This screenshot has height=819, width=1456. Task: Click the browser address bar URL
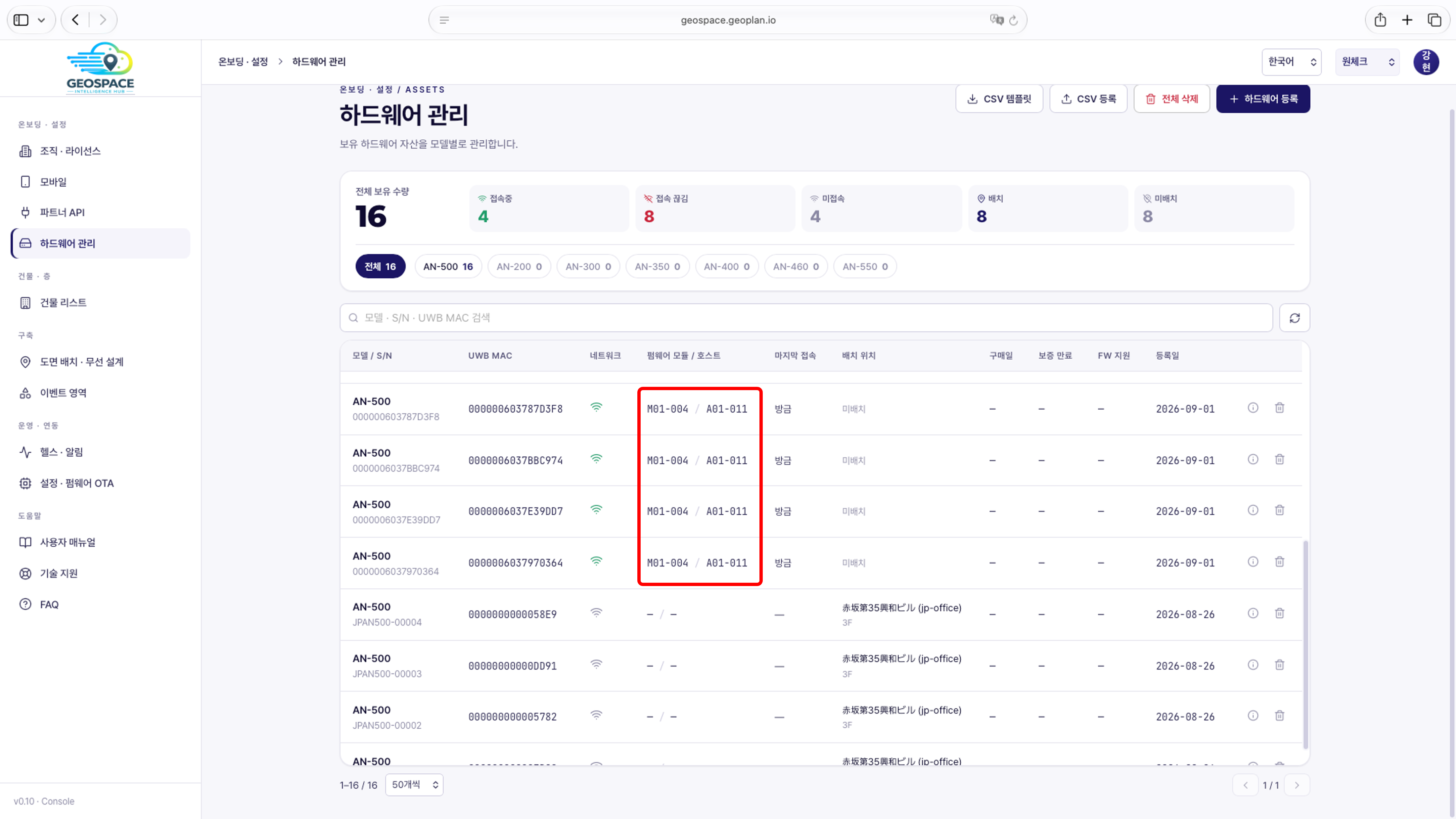point(728,20)
